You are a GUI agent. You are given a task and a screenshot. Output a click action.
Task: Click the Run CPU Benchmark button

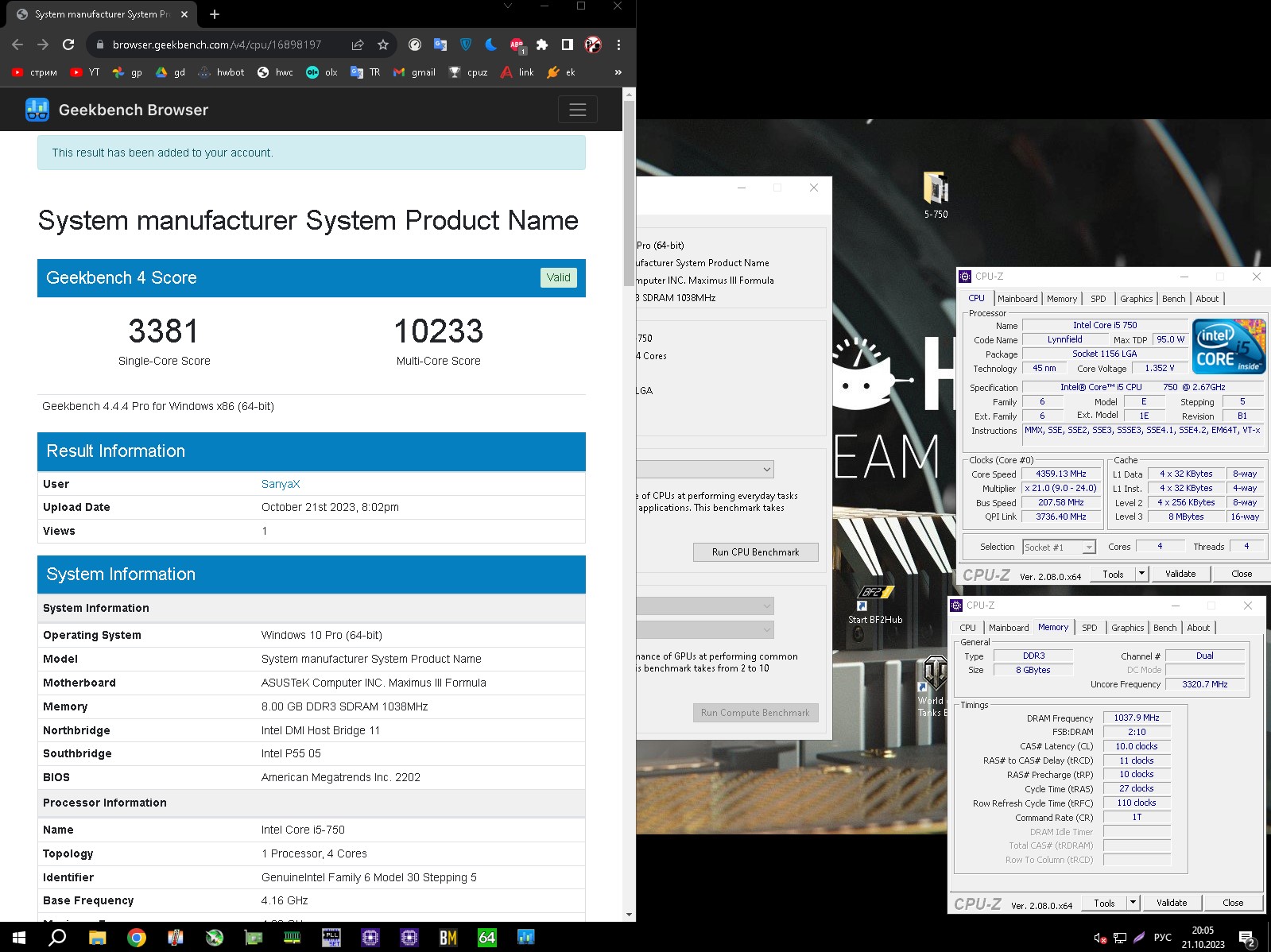755,552
